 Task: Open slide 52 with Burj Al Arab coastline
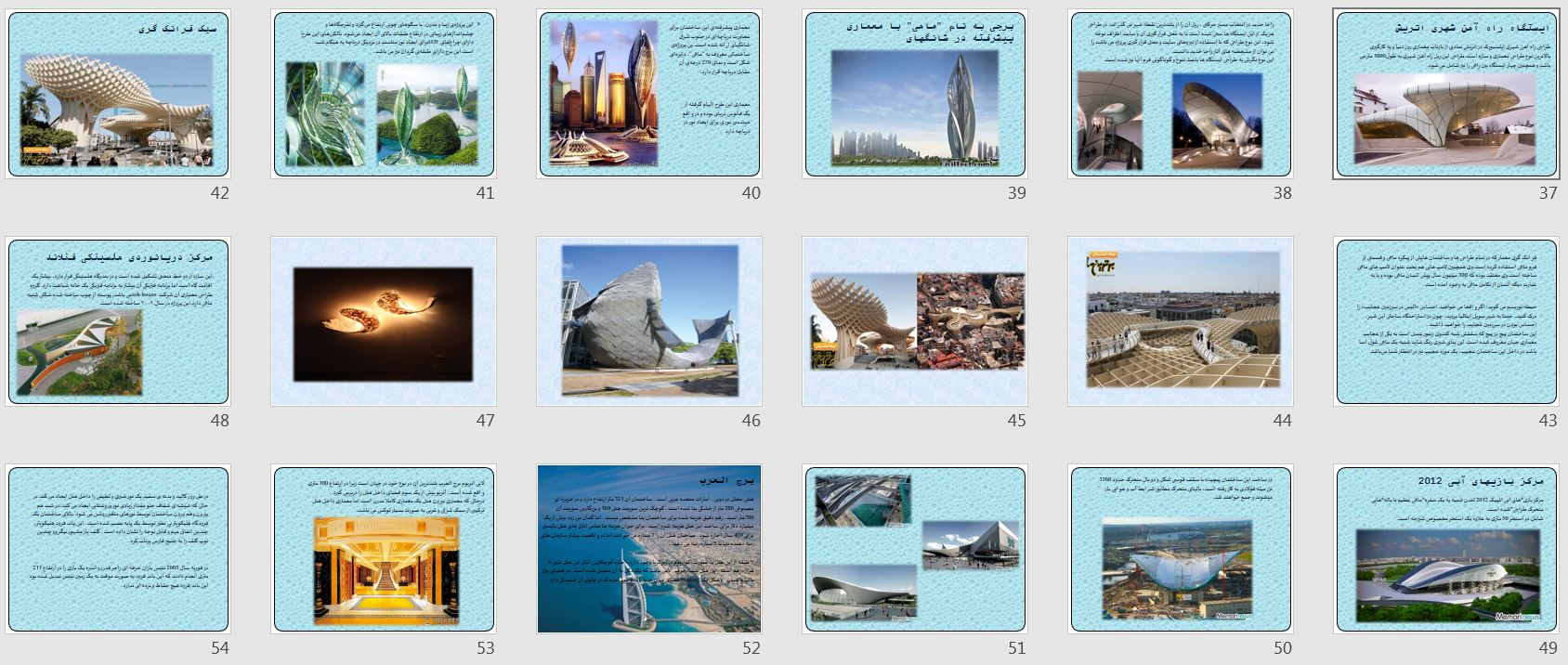point(649,549)
